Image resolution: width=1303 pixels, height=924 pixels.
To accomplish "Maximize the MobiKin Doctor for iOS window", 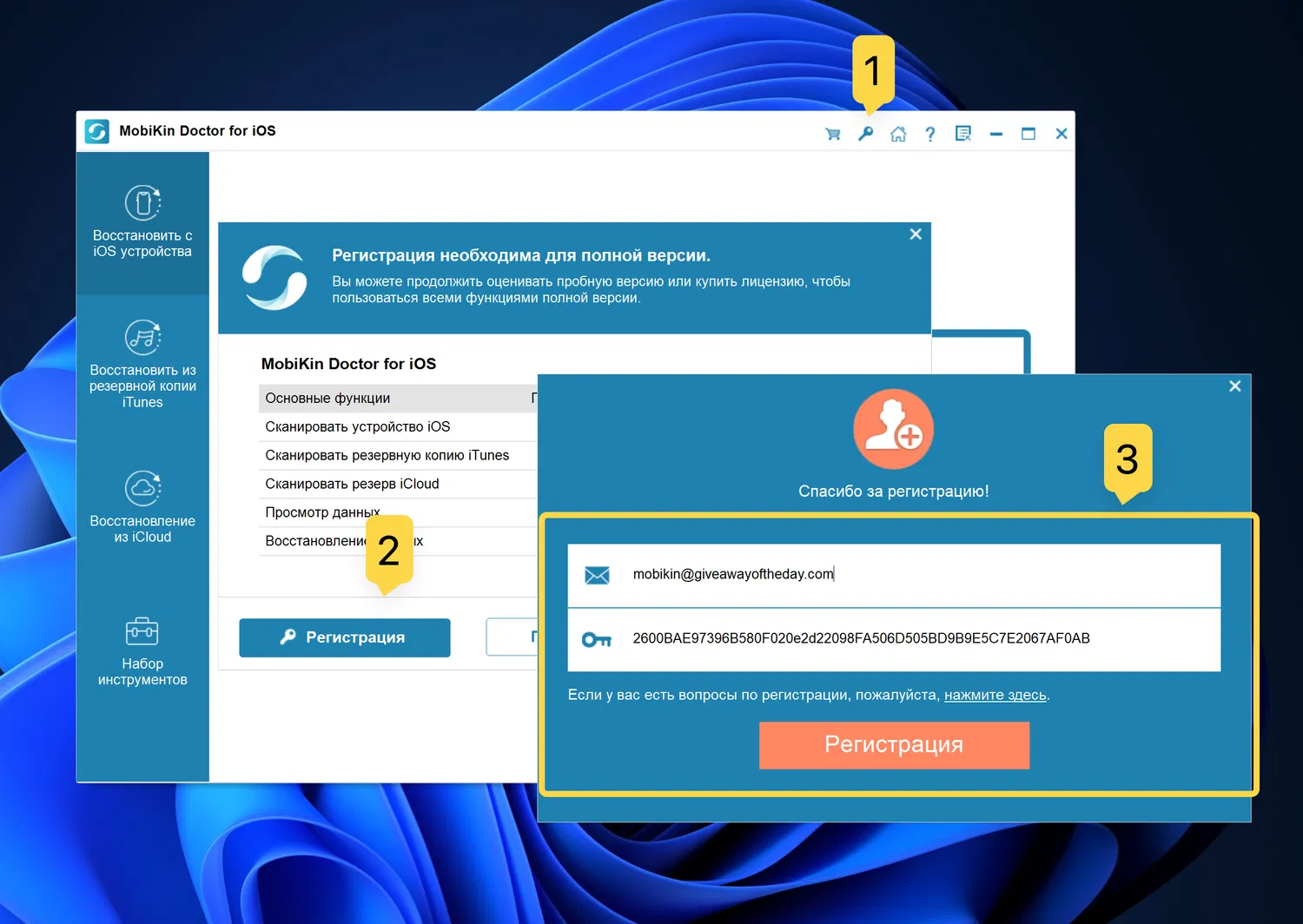I will point(1029,134).
